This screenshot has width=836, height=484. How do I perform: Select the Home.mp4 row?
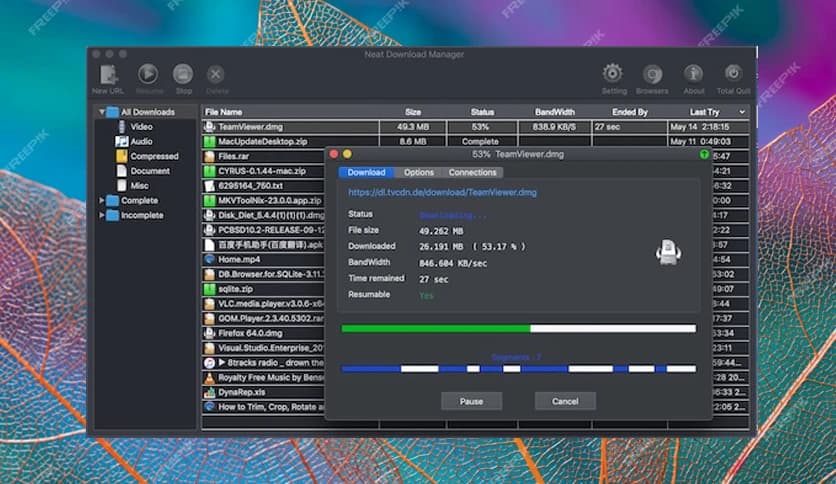264,260
